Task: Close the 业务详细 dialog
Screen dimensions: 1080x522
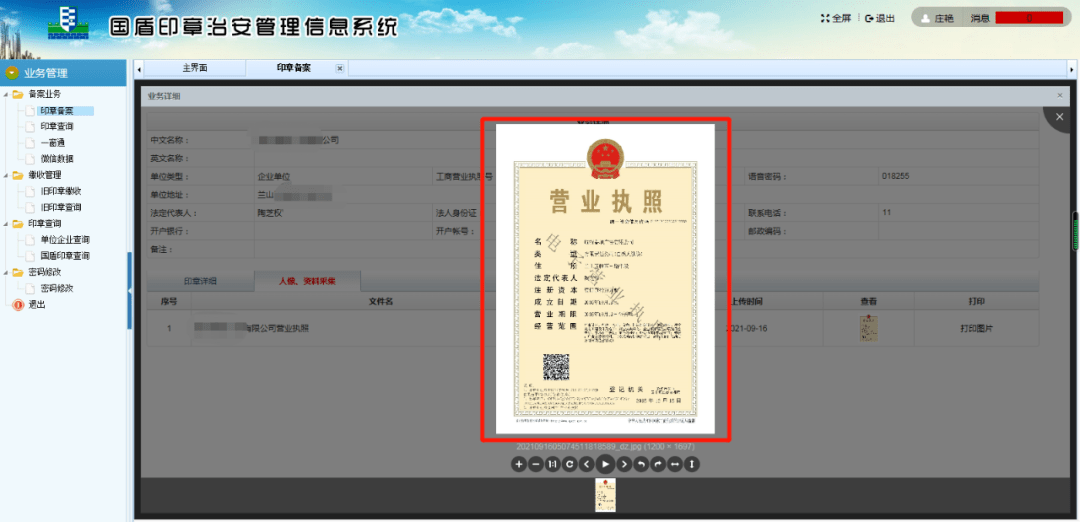Action: (x=1059, y=96)
